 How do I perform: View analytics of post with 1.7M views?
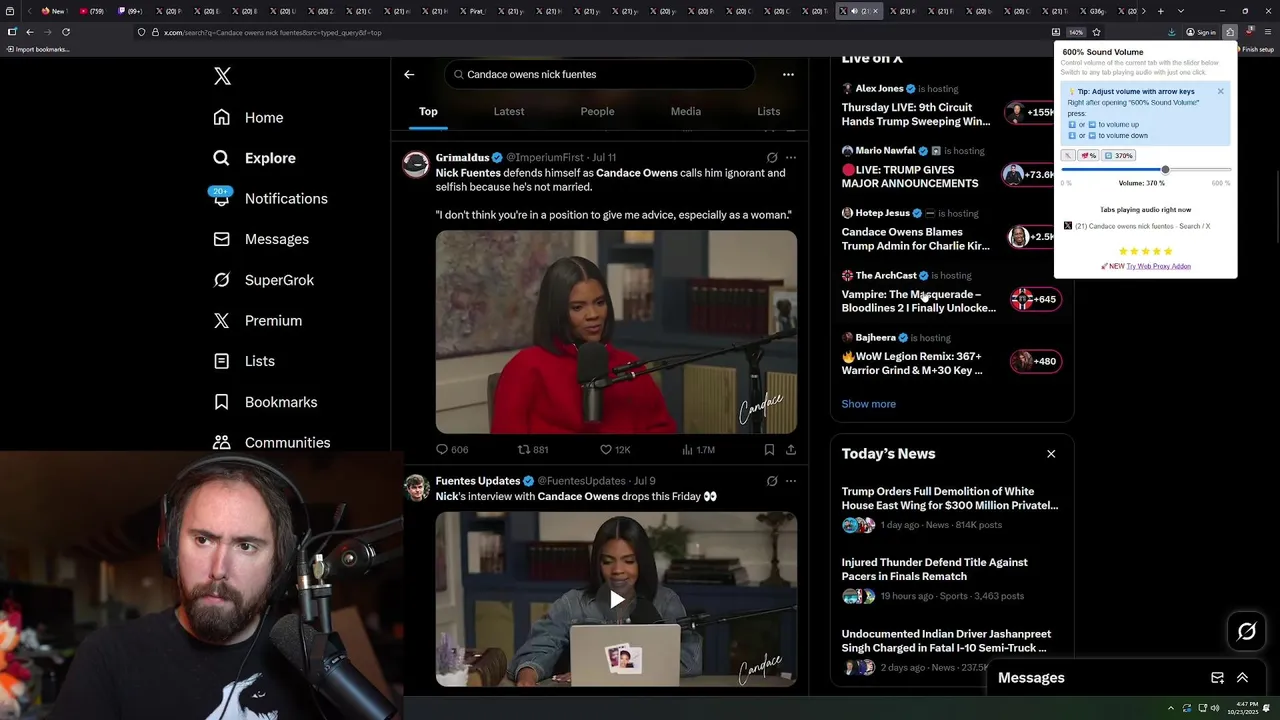[698, 450]
